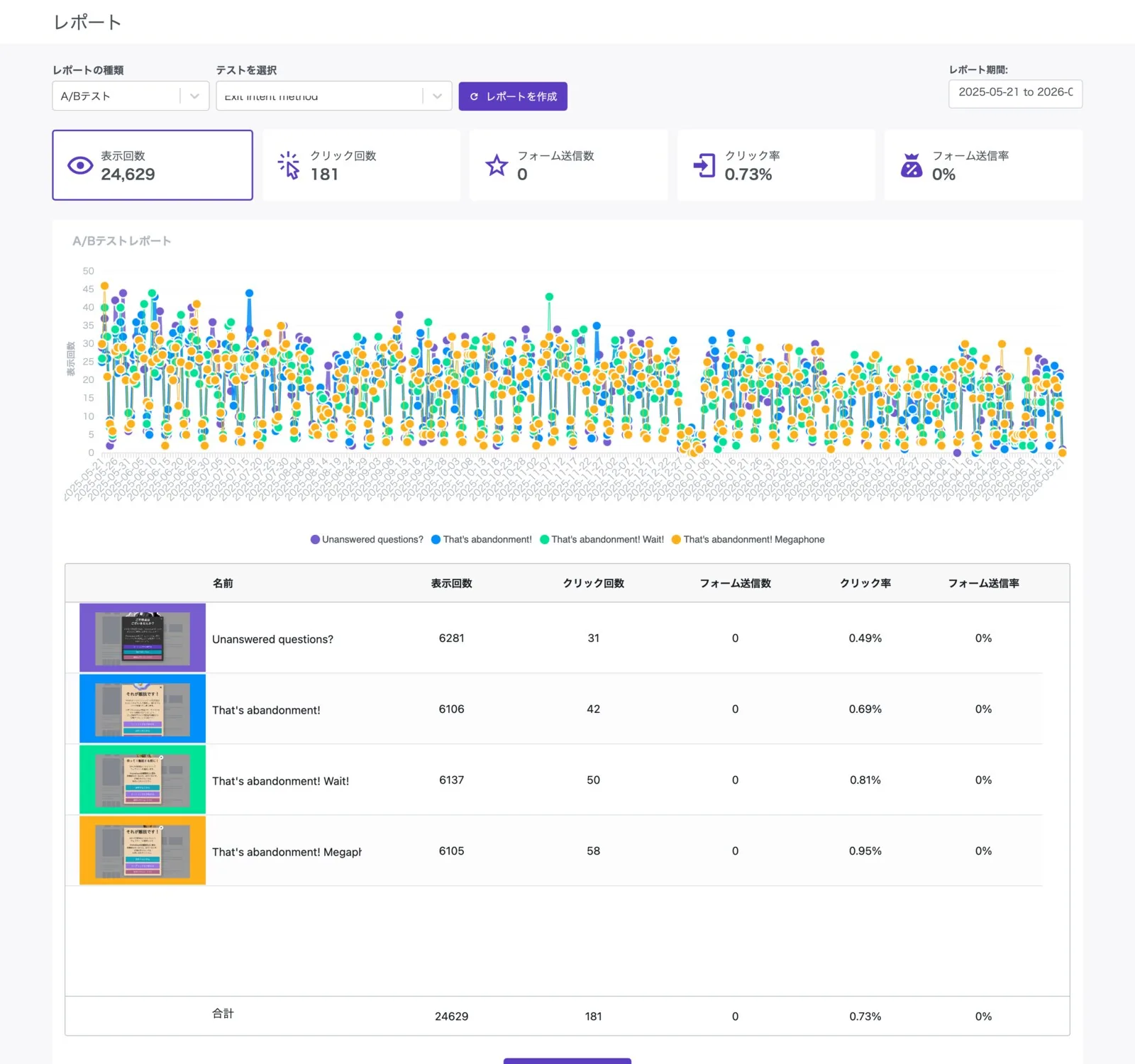
Task: Click the 名前 column header
Action: click(223, 583)
